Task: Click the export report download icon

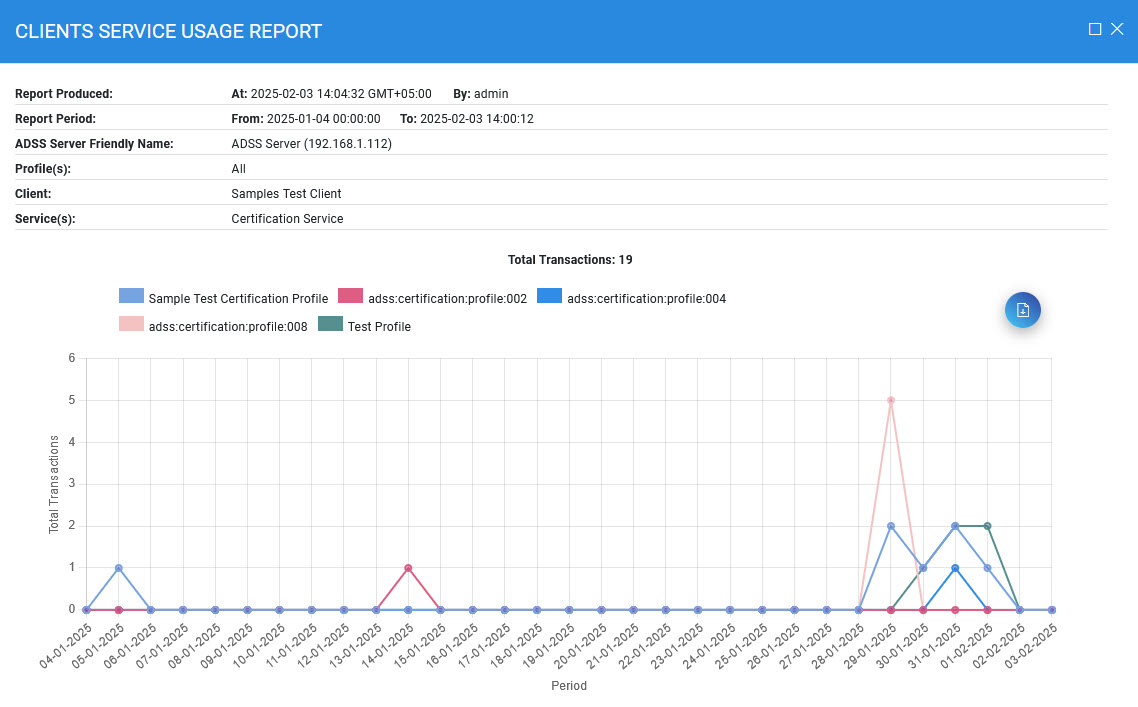Action: (x=1022, y=310)
